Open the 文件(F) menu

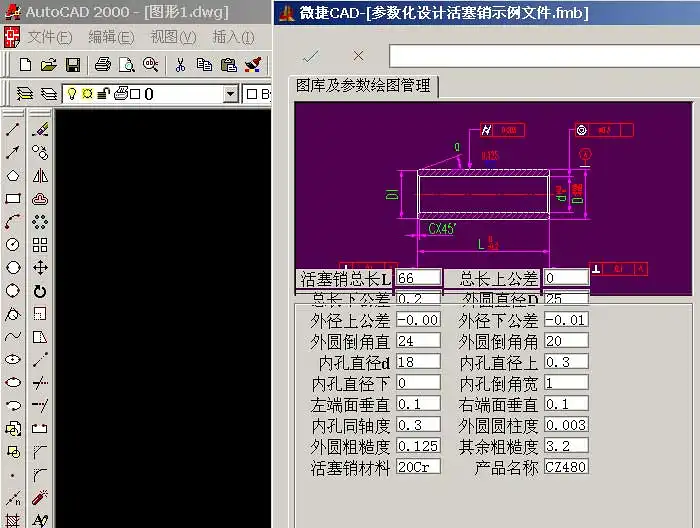50,37
